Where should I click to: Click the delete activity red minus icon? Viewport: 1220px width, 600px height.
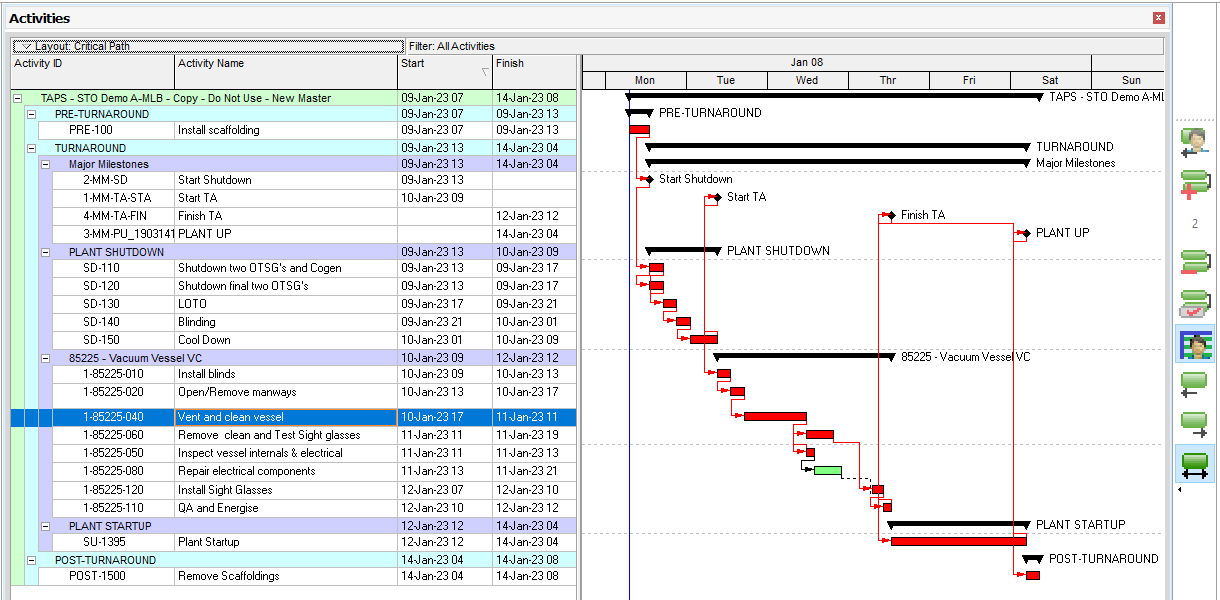pyautogui.click(x=1194, y=264)
